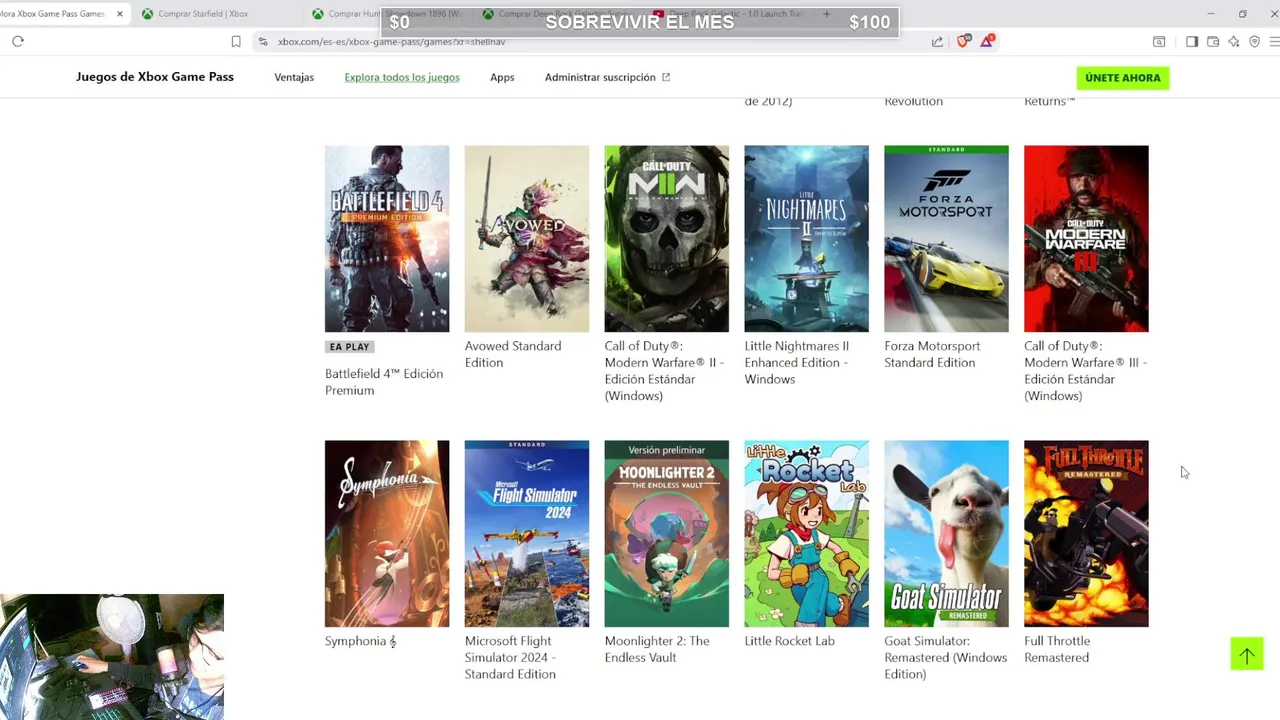Screen dimensions: 1280x720
Task: Click Little Nightmares II Enhanced Edition title
Action: click(x=797, y=362)
